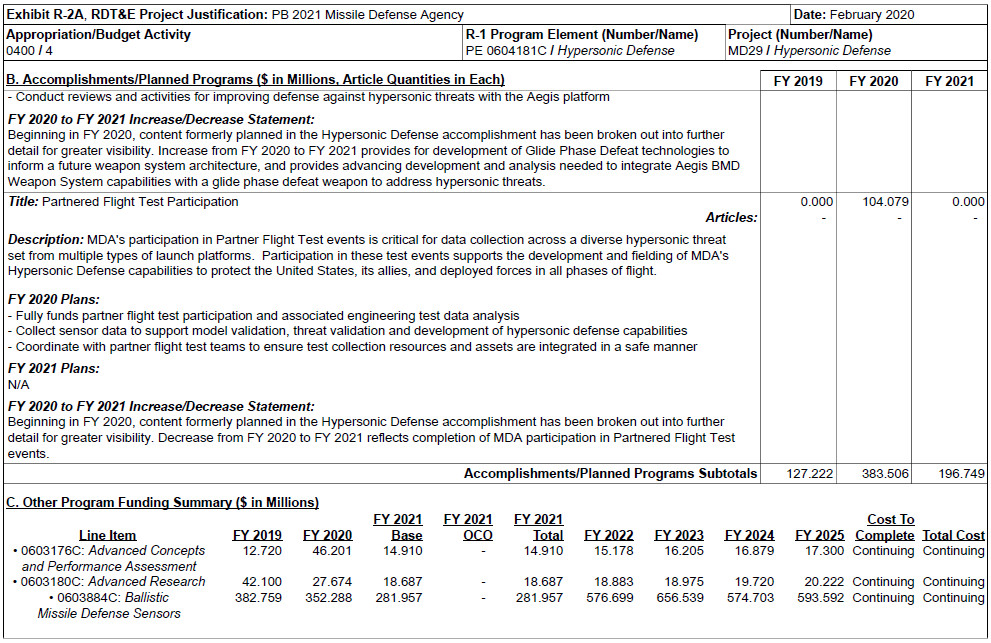Click the Accomplishments/Planned Programs Subtotals label
Screen dimensions: 991x643
coord(610,473)
